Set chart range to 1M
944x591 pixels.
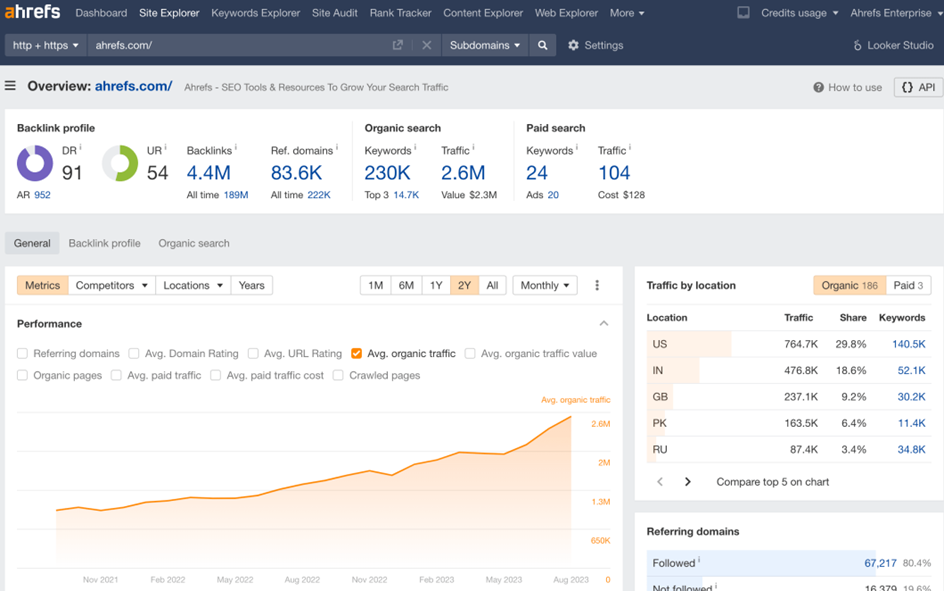(x=376, y=285)
